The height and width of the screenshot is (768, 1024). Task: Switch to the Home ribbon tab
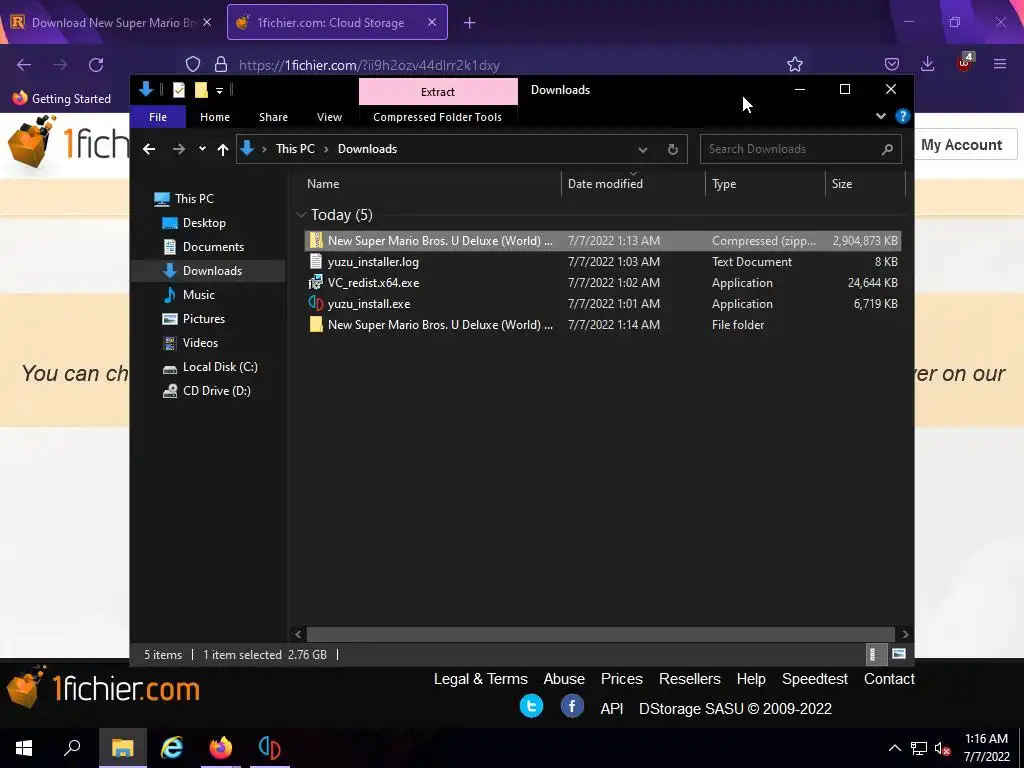tap(215, 117)
